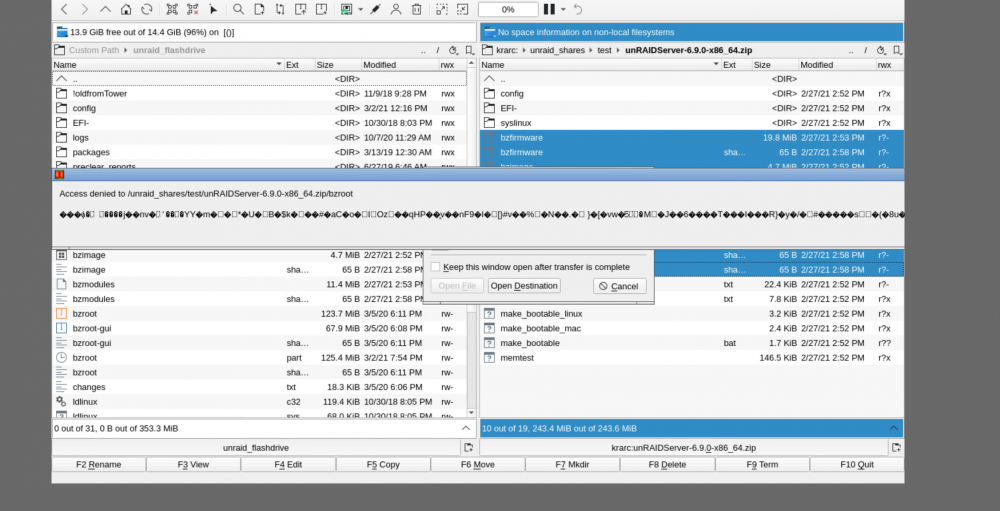Screen dimensions: 1000x511
Task: Open the left panel bookmarks dropdown
Action: click(x=469, y=50)
